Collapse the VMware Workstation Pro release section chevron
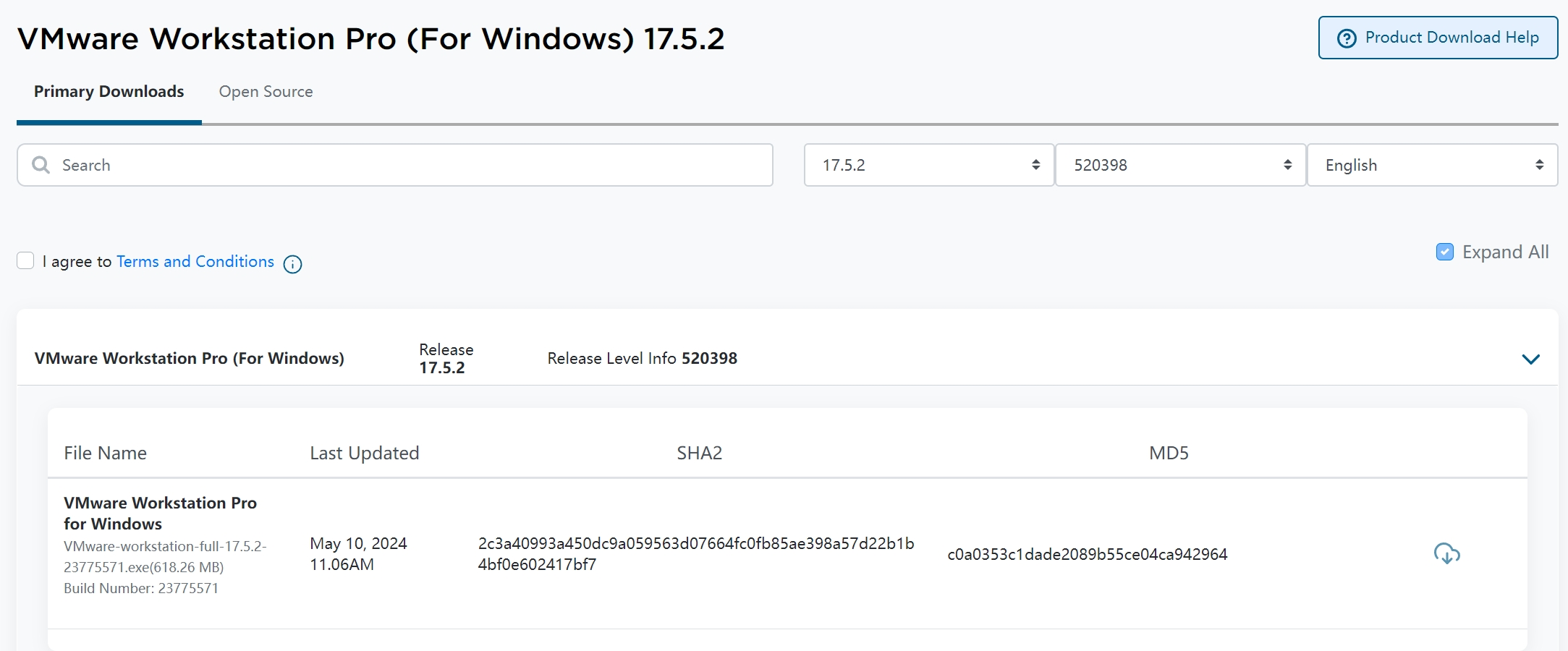The width and height of the screenshot is (1568, 651). point(1530,359)
